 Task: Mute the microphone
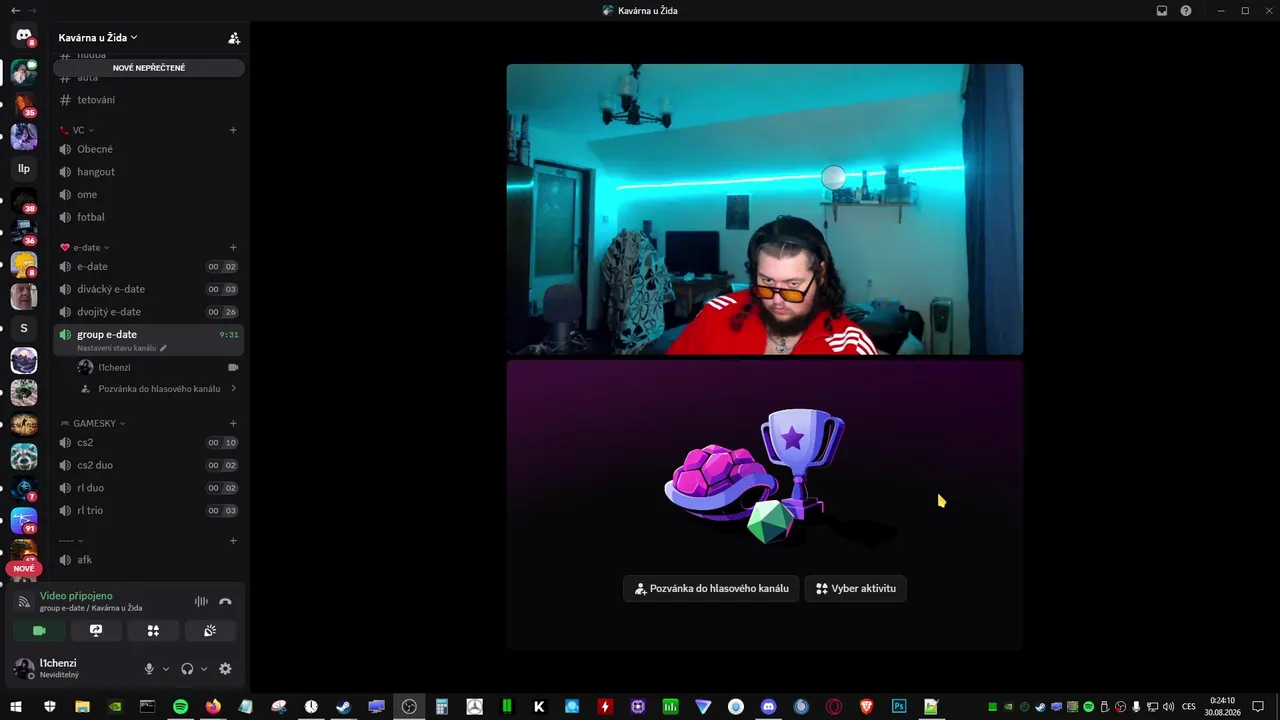pos(149,669)
